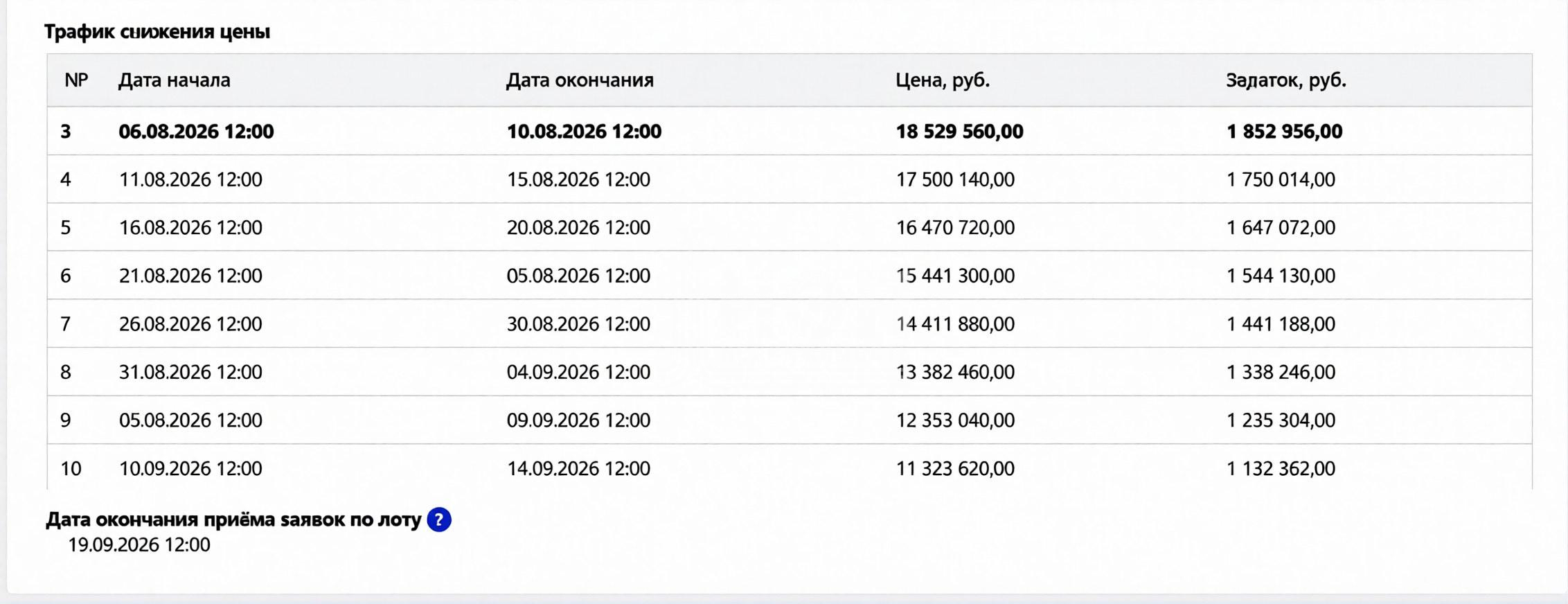Click the price 17 500 140,00
The width and height of the screenshot is (1568, 604).
coord(955,180)
